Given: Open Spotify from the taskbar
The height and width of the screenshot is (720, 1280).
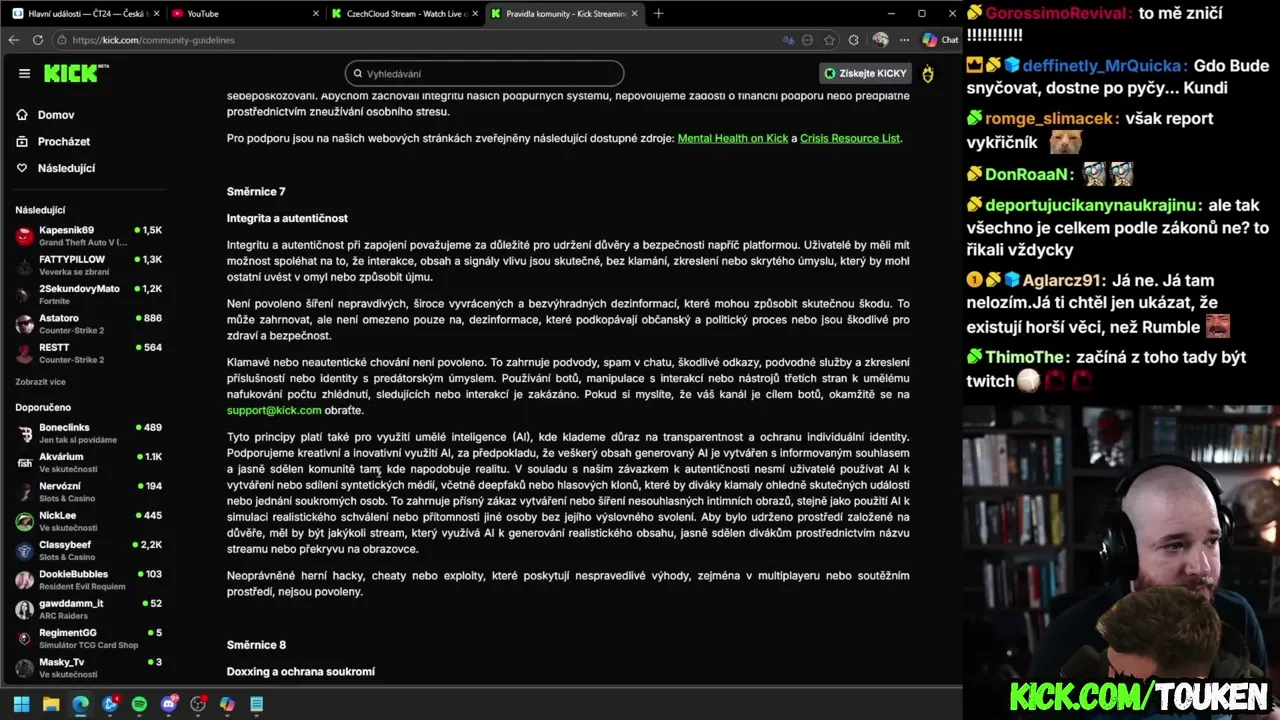Looking at the screenshot, I should pyautogui.click(x=139, y=704).
